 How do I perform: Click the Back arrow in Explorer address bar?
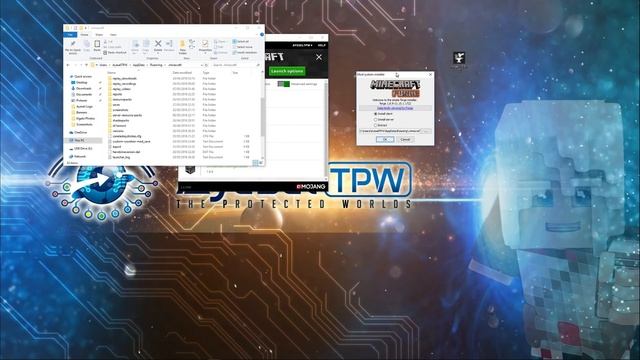(x=68, y=65)
